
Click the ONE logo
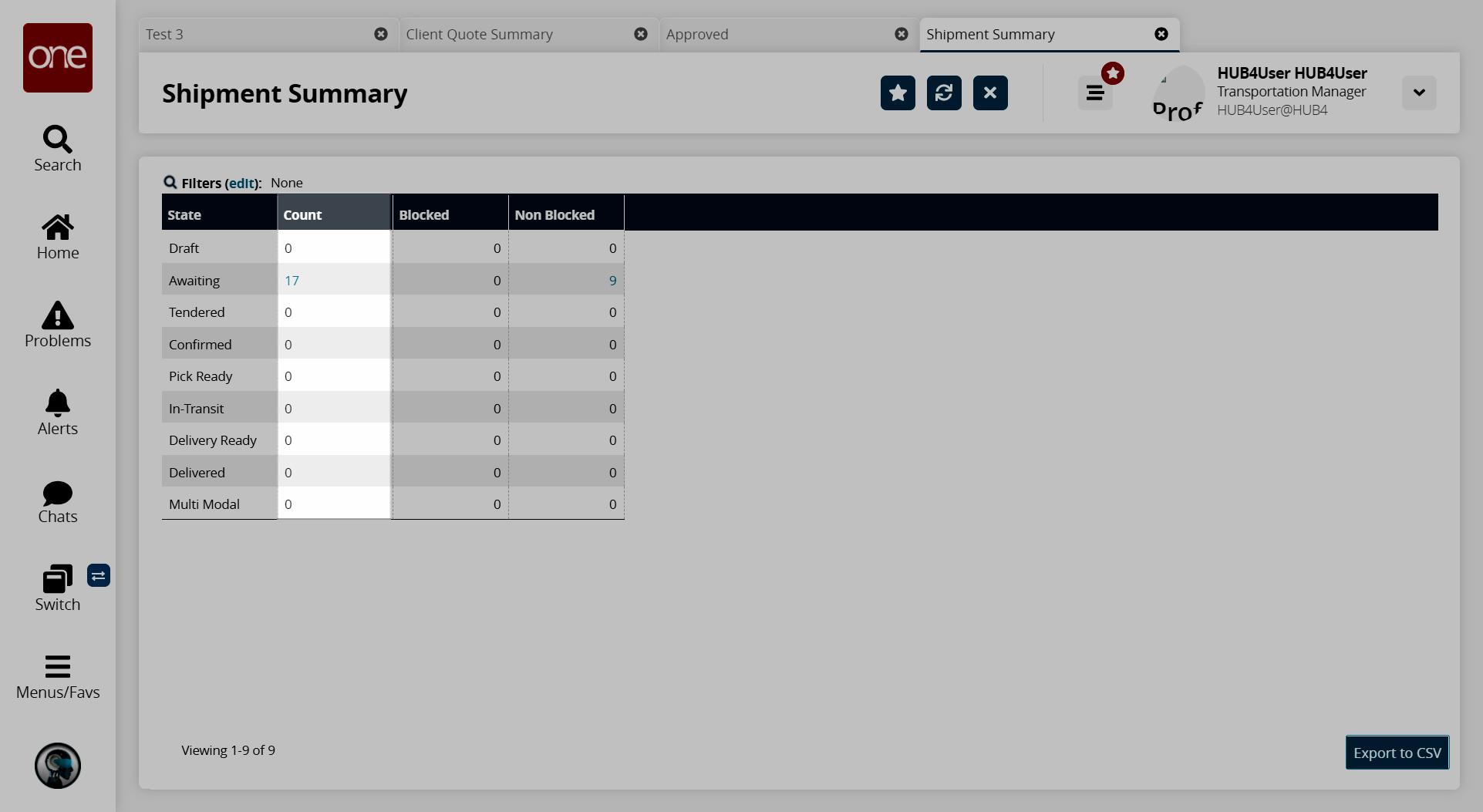coord(58,58)
